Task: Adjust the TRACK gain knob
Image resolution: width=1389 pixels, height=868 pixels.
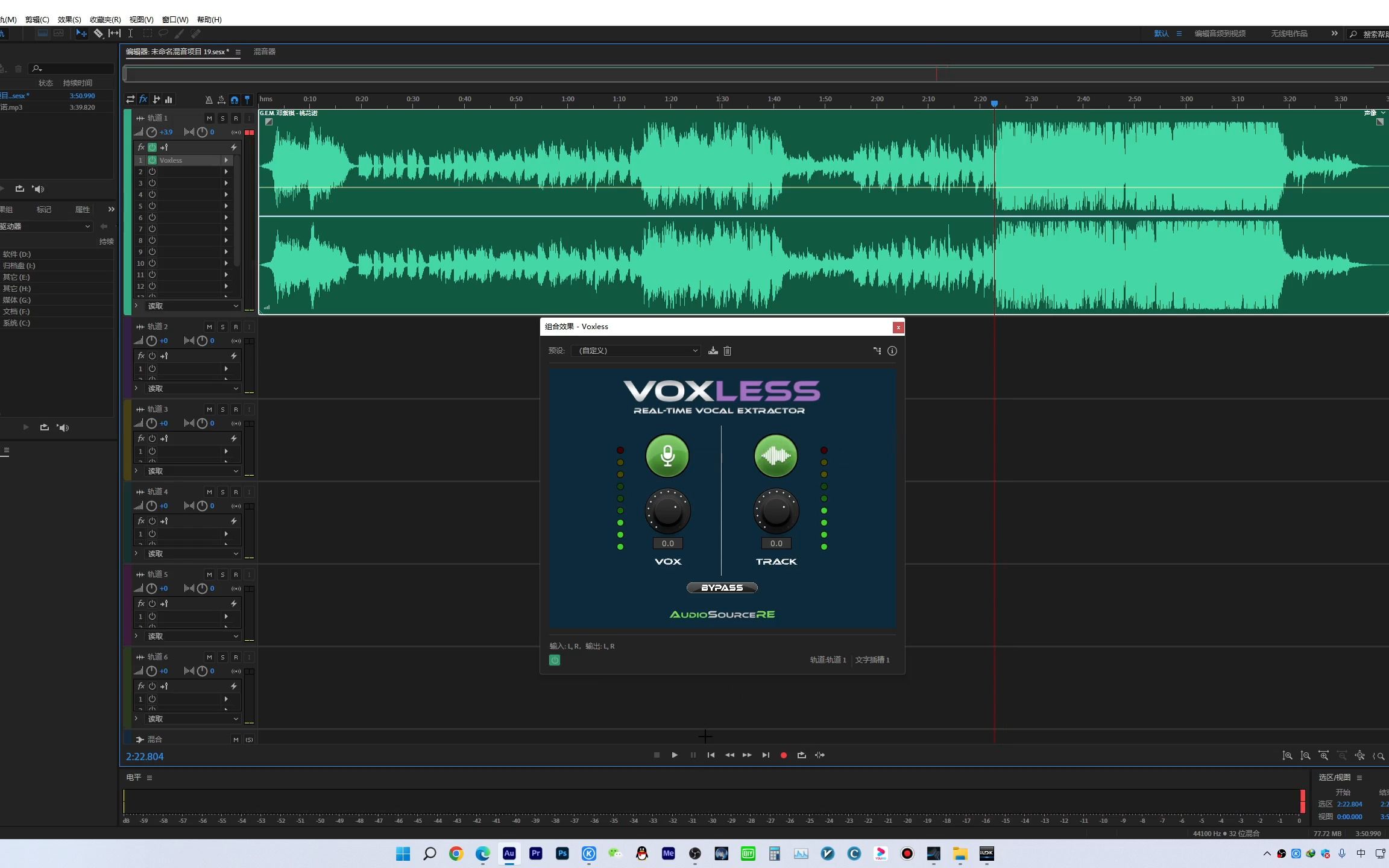Action: [x=776, y=511]
